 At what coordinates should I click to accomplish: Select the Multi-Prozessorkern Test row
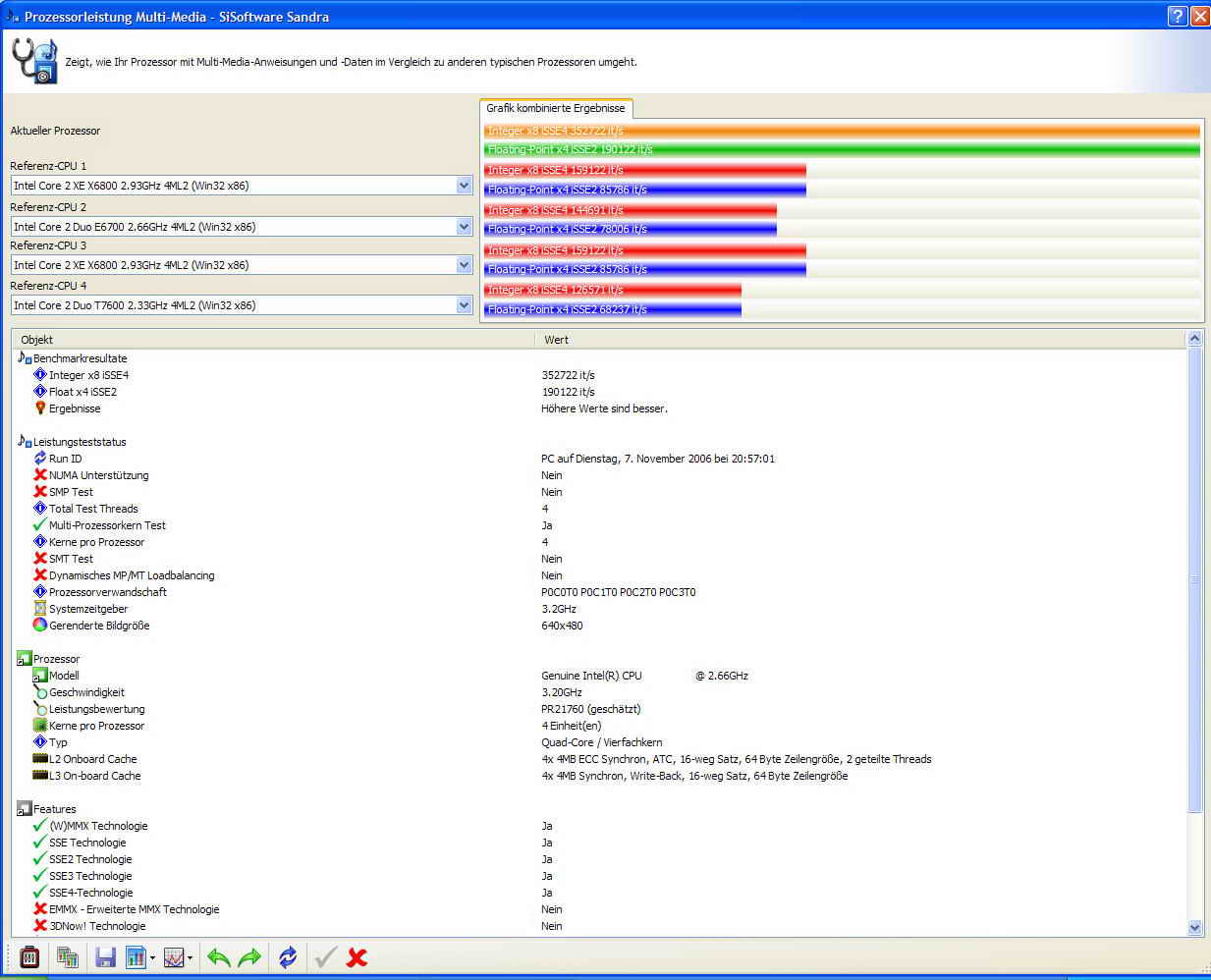pyautogui.click(x=599, y=525)
